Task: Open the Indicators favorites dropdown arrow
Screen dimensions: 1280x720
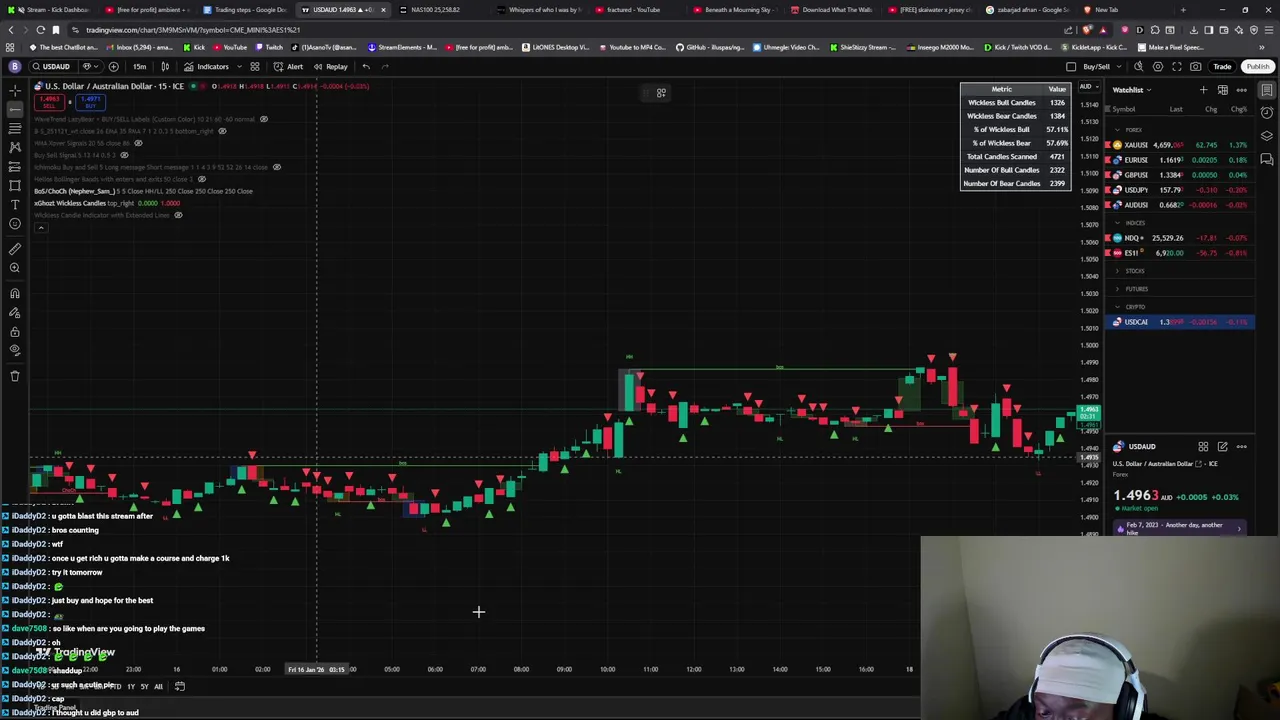Action: pos(238,67)
